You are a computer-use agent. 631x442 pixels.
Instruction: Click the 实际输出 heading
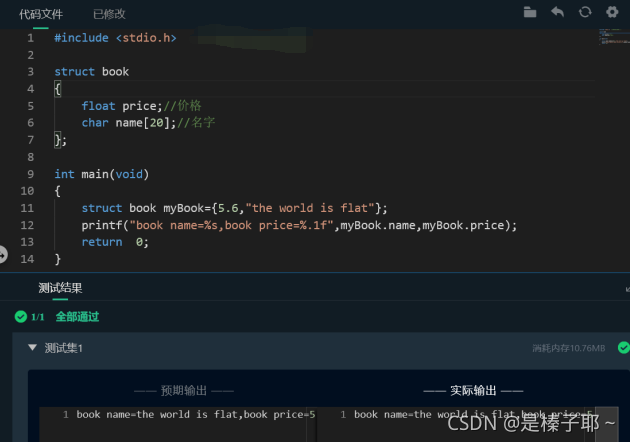pyautogui.click(x=473, y=390)
